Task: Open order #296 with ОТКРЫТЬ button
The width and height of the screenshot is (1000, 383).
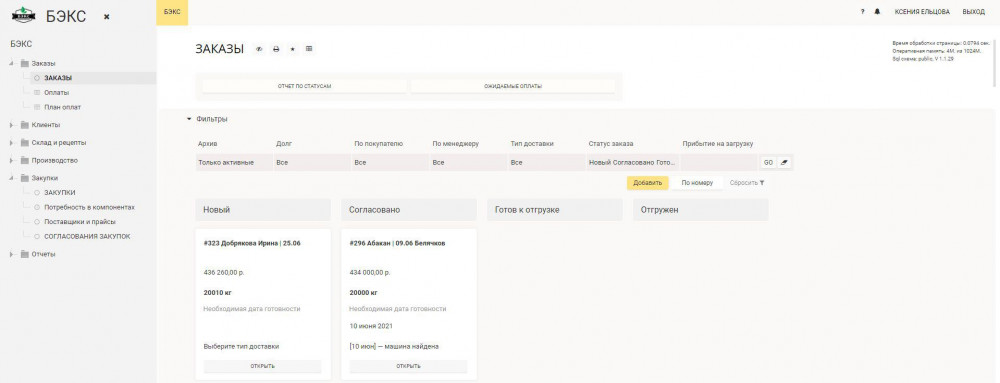Action: click(x=408, y=366)
